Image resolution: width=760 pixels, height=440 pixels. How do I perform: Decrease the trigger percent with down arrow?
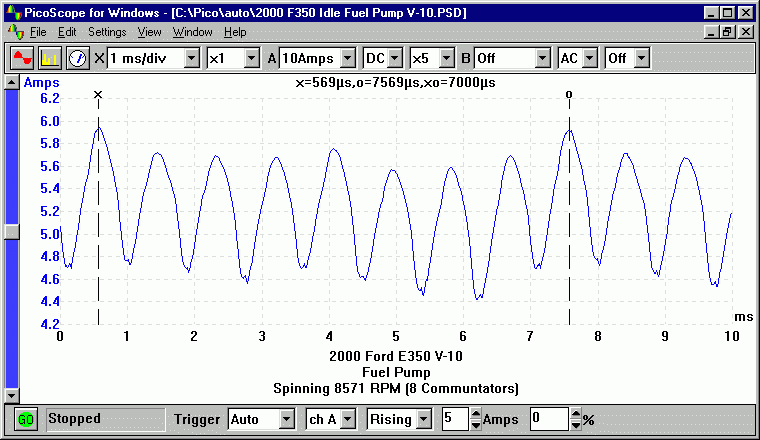point(576,424)
